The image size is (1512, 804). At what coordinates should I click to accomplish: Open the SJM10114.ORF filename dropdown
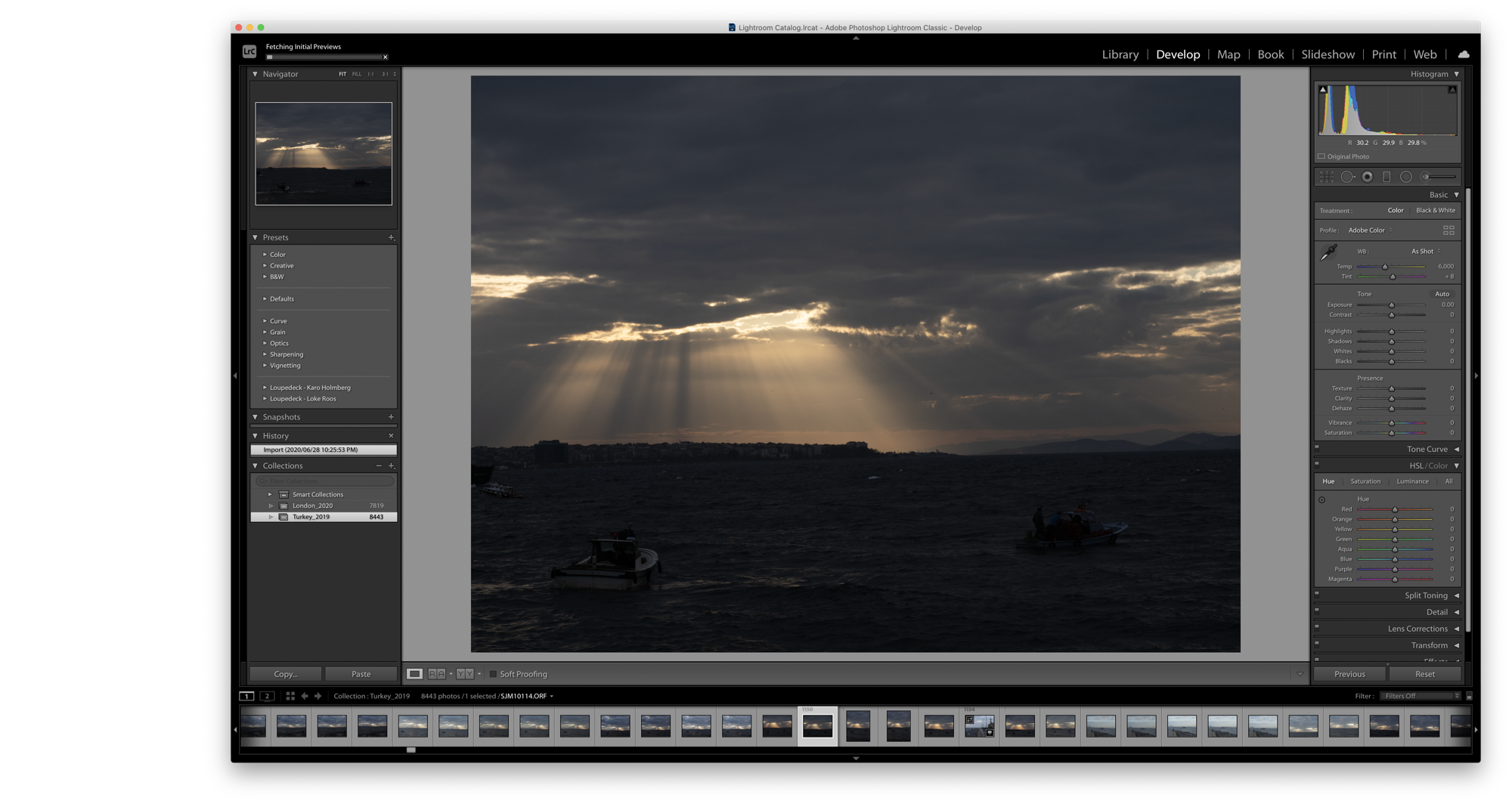pyautogui.click(x=527, y=697)
